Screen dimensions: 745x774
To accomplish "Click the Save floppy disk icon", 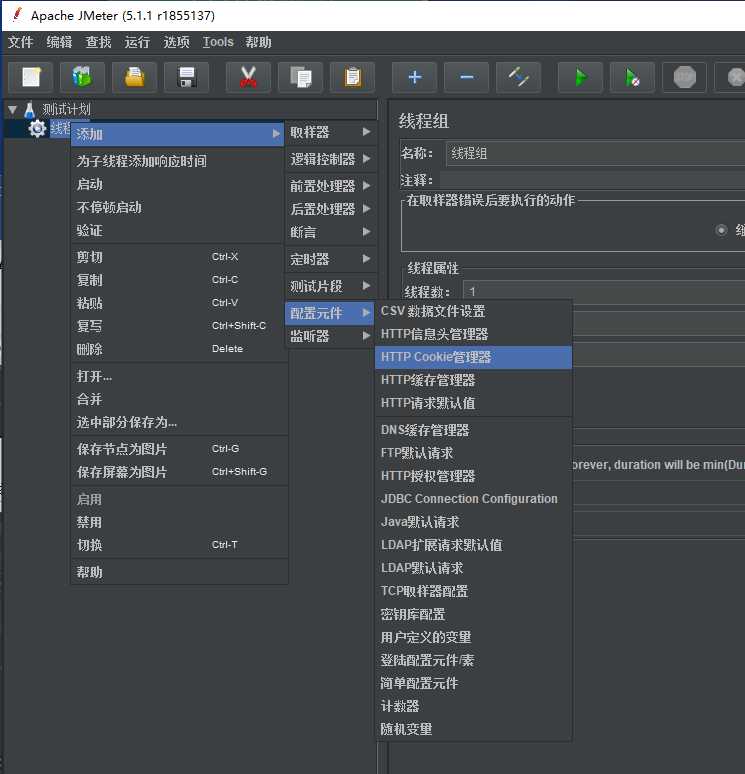I will click(x=187, y=77).
